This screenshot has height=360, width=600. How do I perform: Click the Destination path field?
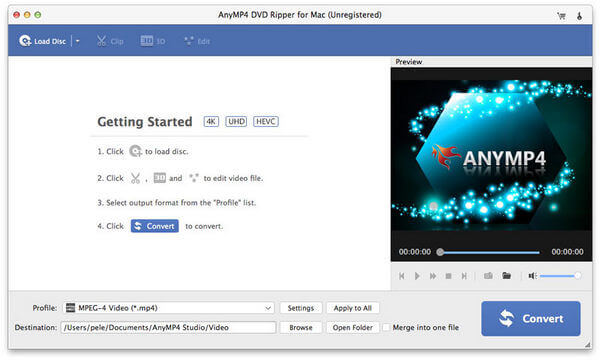(x=168, y=327)
